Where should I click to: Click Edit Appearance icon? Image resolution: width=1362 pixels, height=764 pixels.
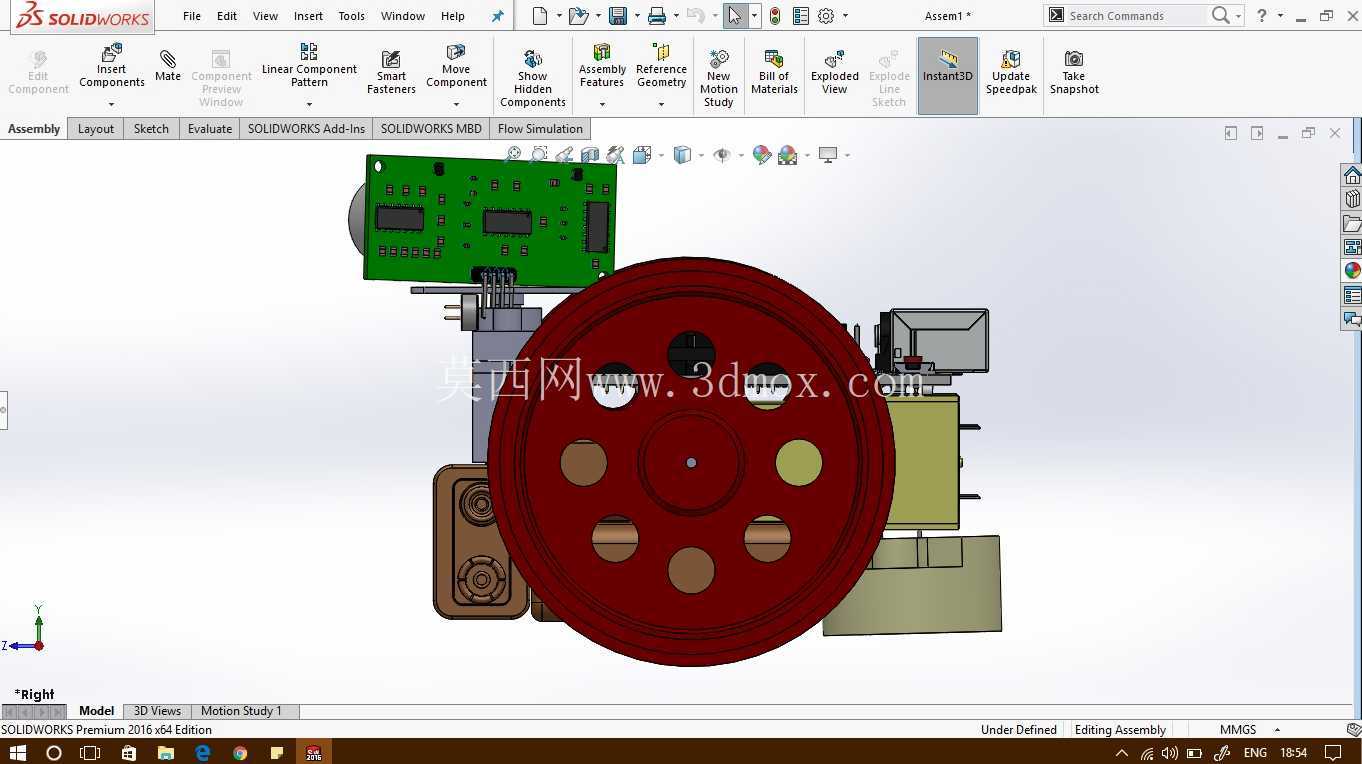point(762,154)
